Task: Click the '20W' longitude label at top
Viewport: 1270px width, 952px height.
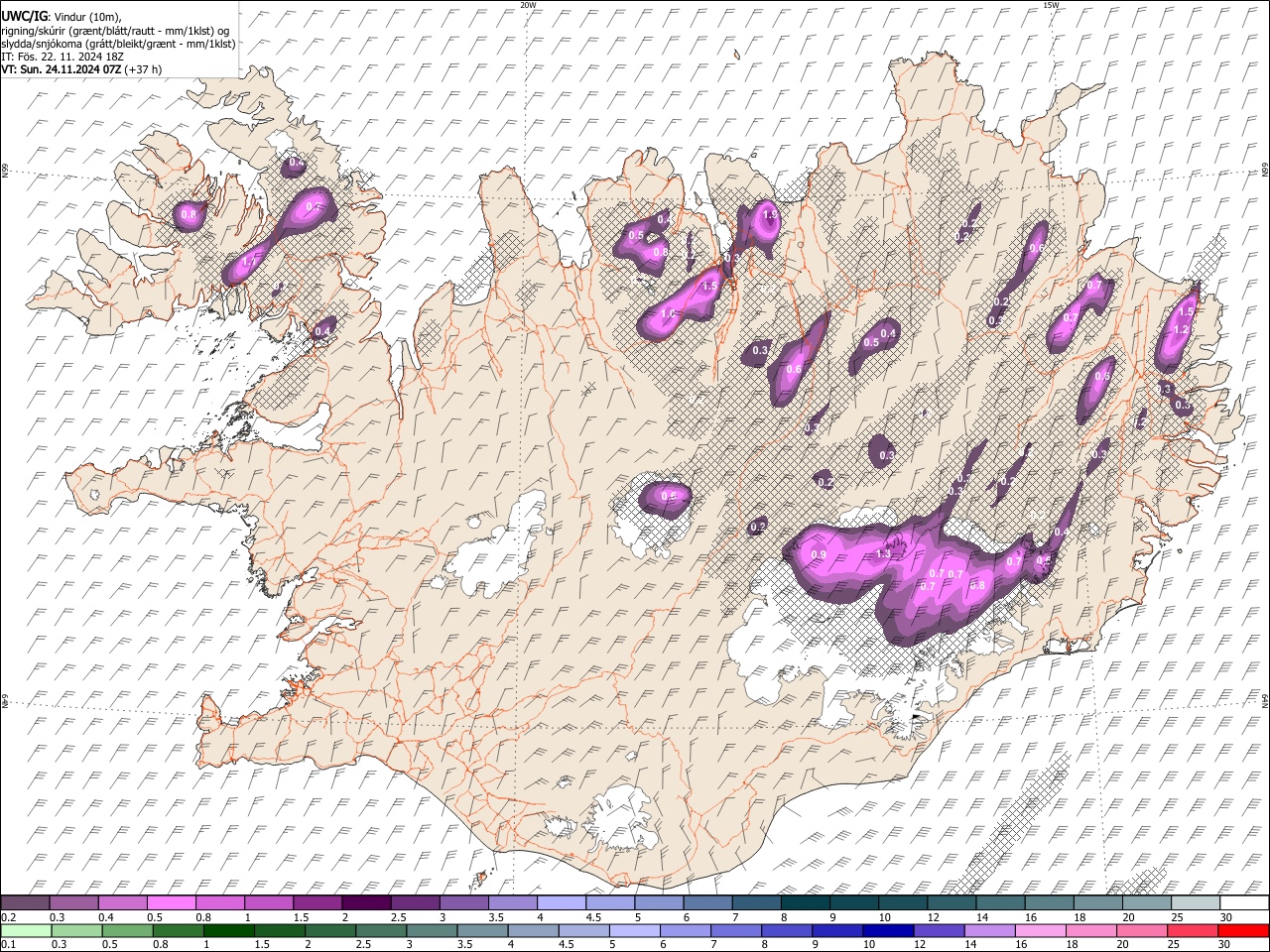Action: click(528, 5)
